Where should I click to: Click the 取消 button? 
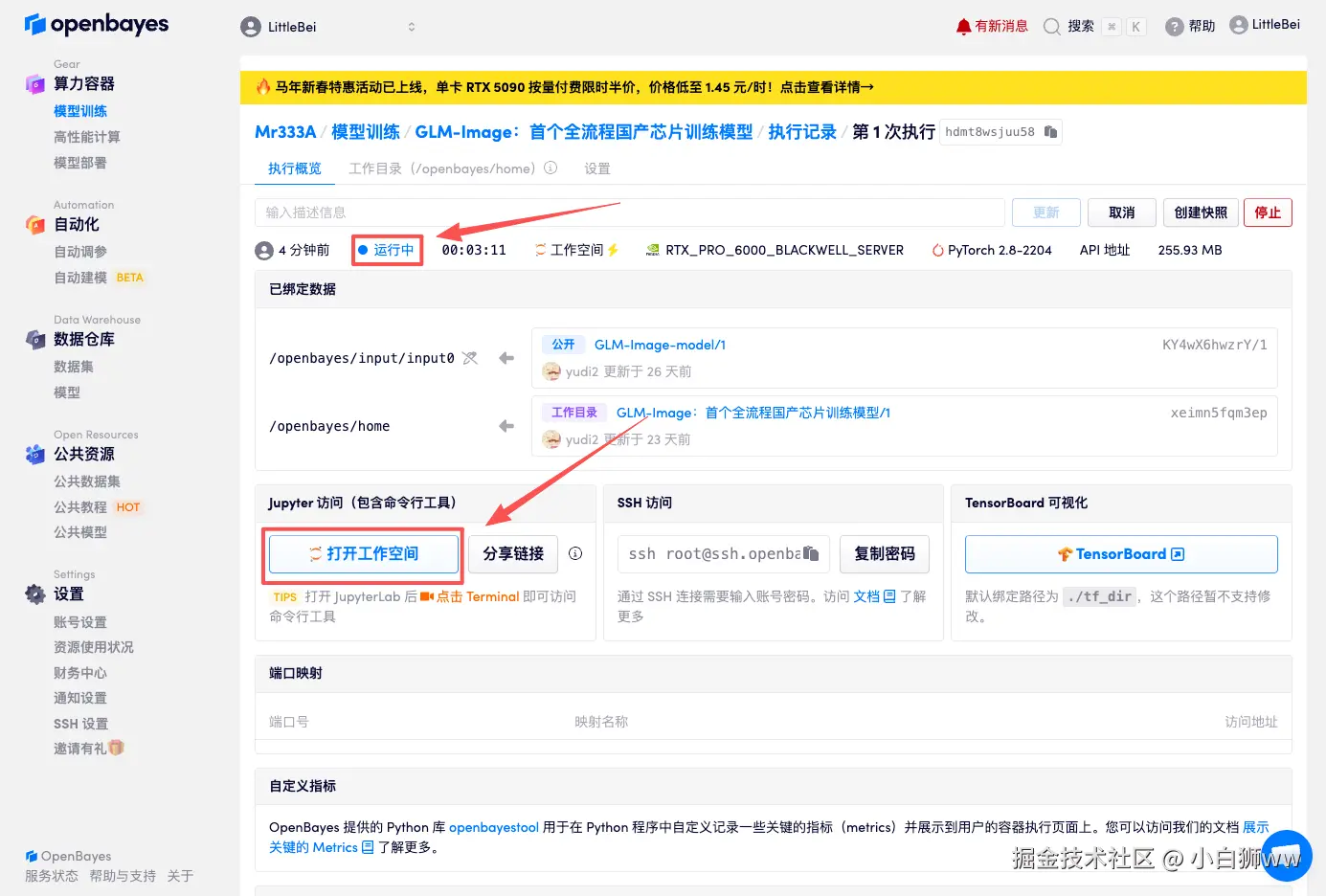(x=1122, y=213)
